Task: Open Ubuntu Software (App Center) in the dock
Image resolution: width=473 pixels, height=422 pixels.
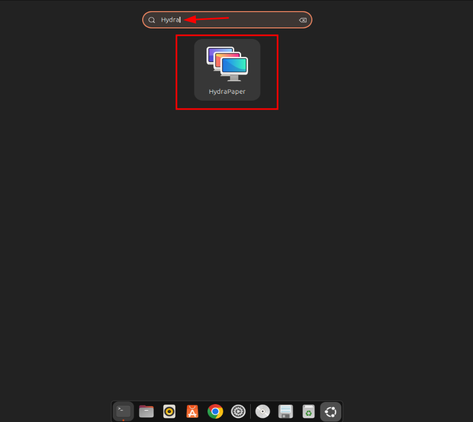Action: [x=192, y=411]
